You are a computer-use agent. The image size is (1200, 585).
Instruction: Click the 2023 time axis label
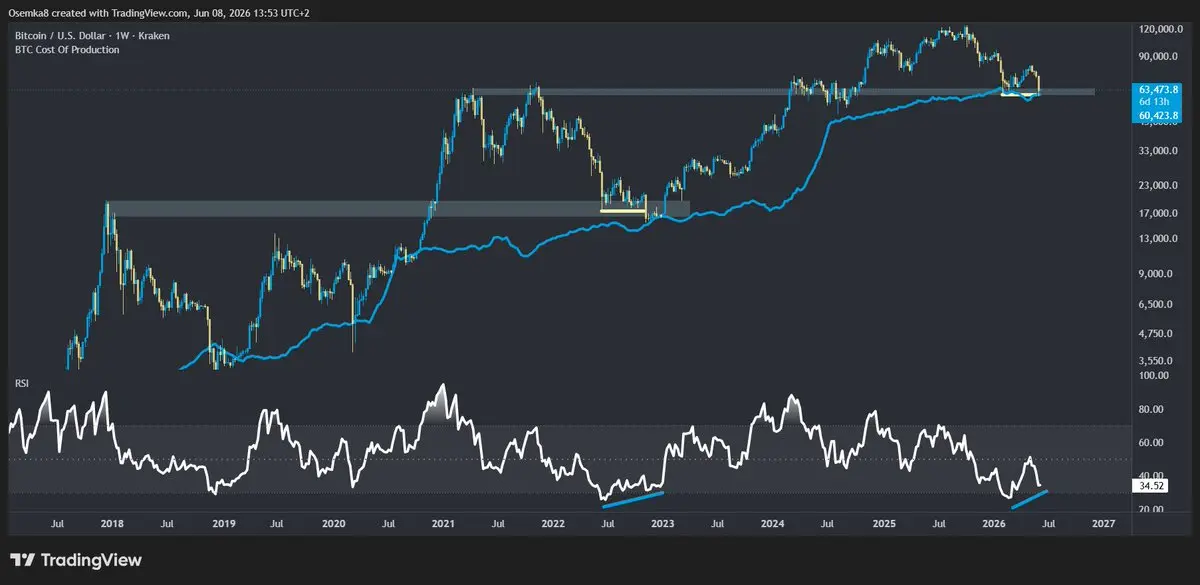point(662,524)
